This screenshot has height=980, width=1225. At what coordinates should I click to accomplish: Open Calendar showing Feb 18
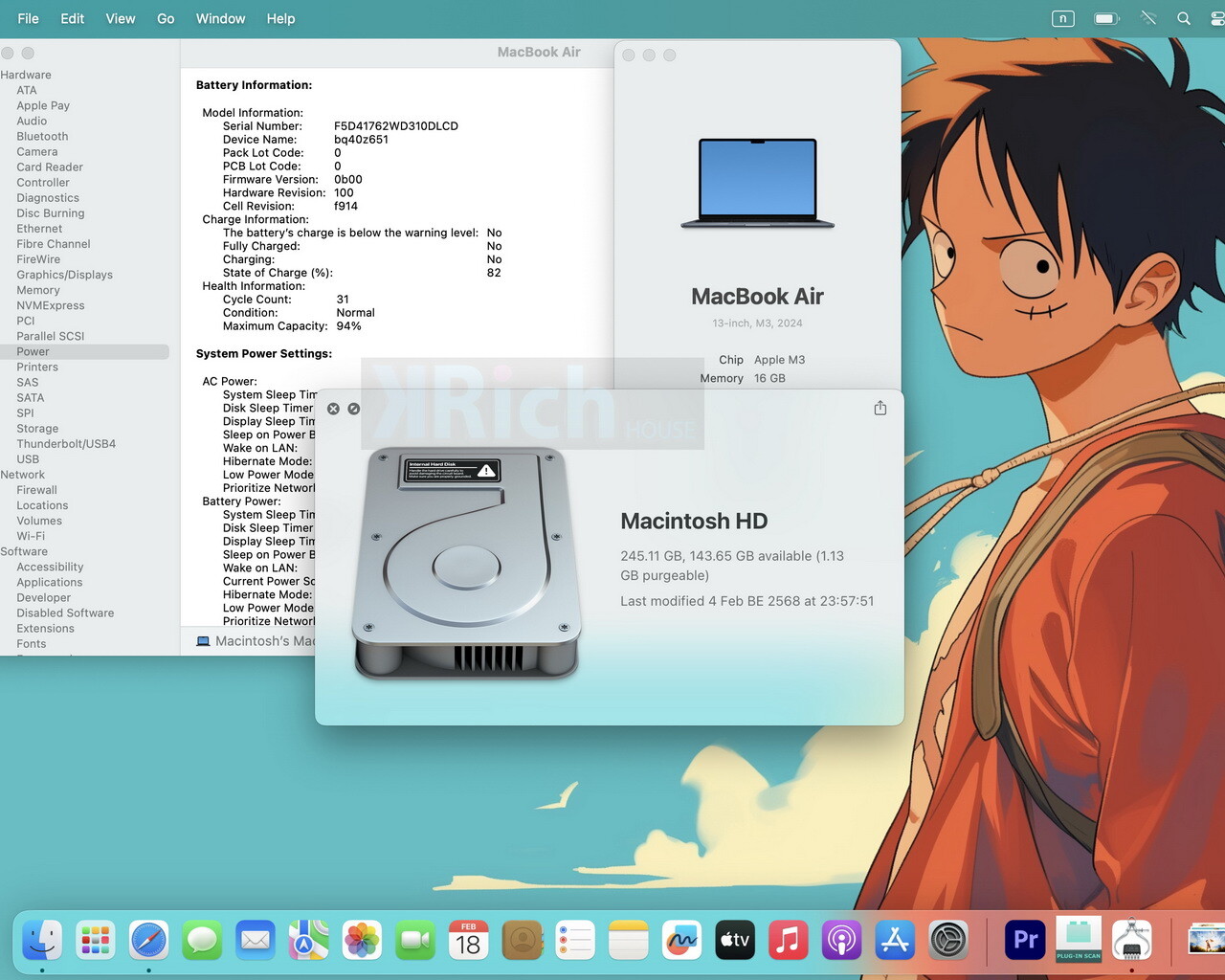468,941
